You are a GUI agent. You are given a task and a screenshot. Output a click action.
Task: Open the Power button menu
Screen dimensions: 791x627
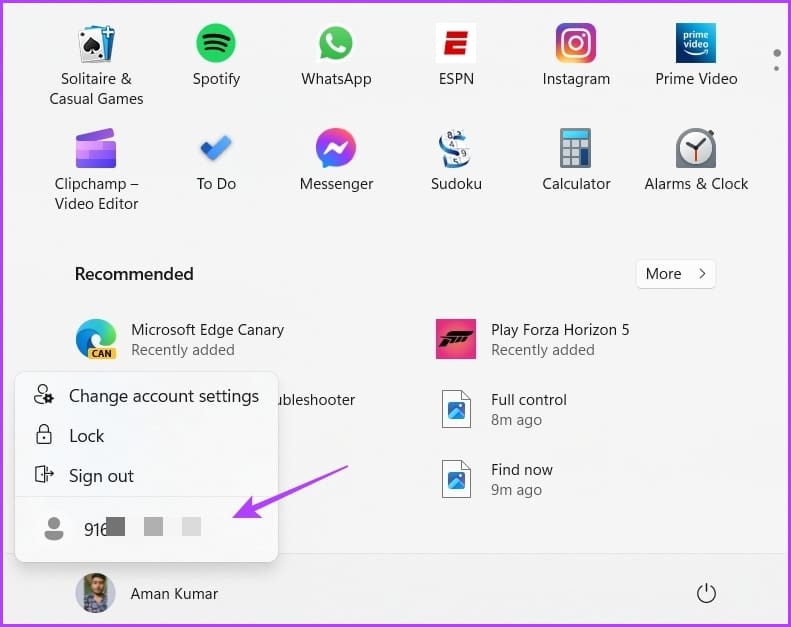click(x=706, y=593)
